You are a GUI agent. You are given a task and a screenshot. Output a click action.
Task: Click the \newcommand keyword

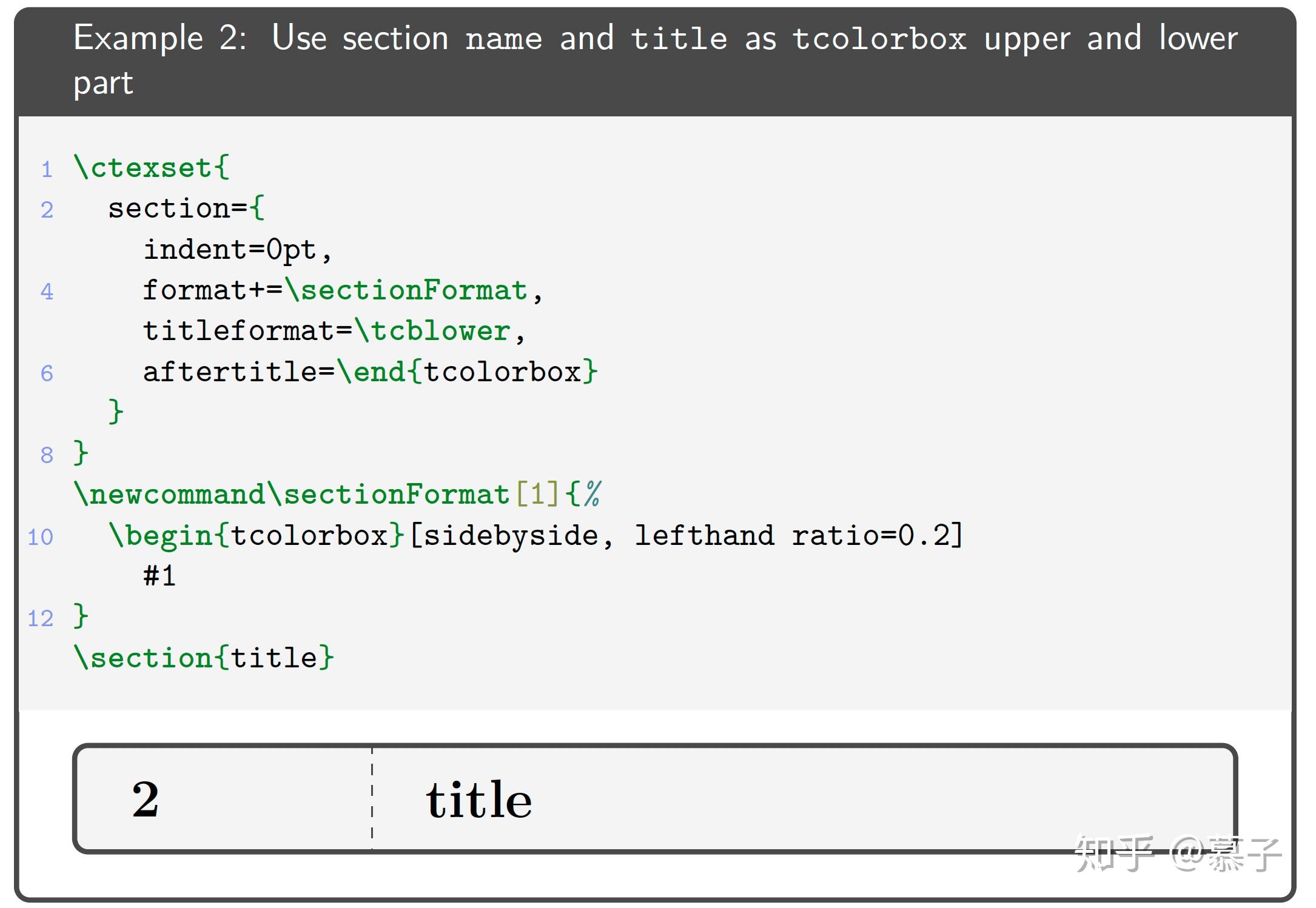click(169, 495)
